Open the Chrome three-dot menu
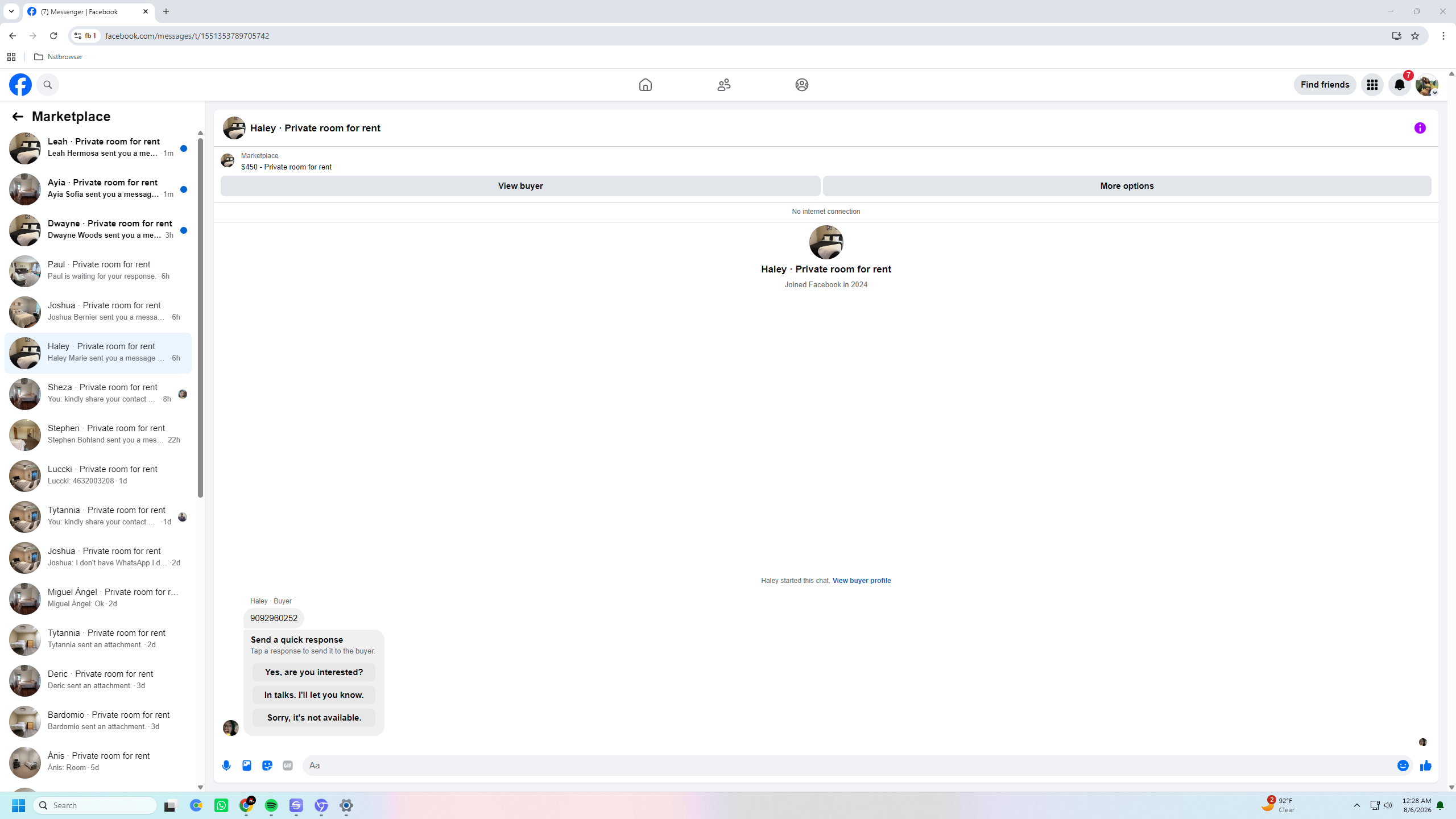Screen dimensions: 1456x819 [x=1443, y=36]
